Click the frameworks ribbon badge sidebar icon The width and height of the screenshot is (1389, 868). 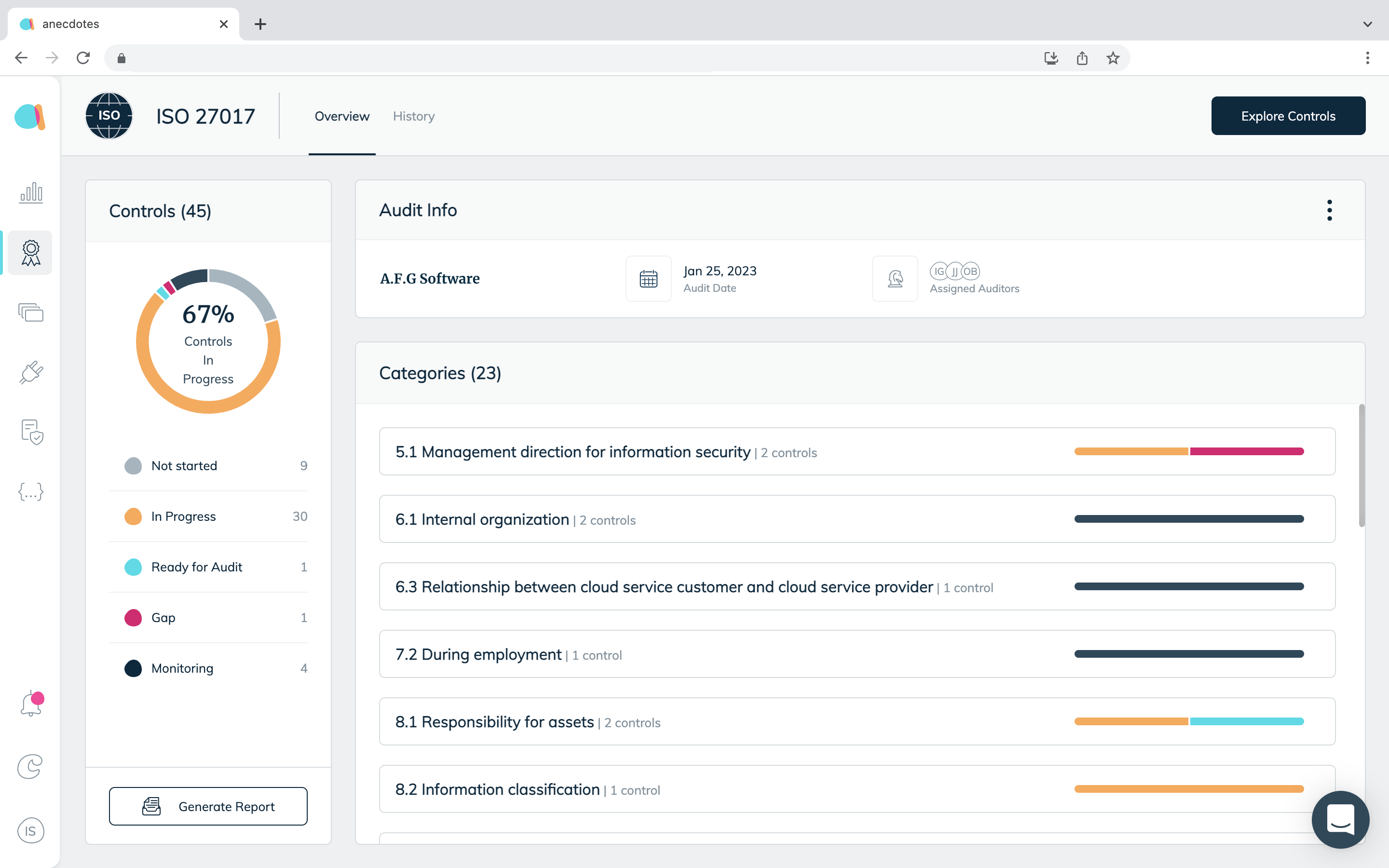pyautogui.click(x=31, y=253)
